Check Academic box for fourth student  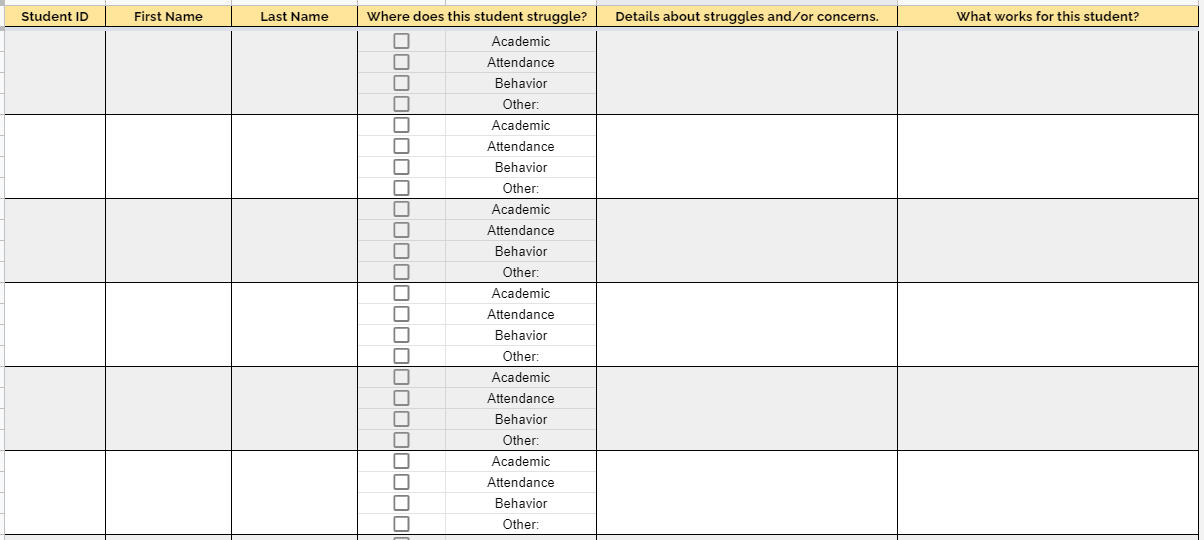coord(401,293)
